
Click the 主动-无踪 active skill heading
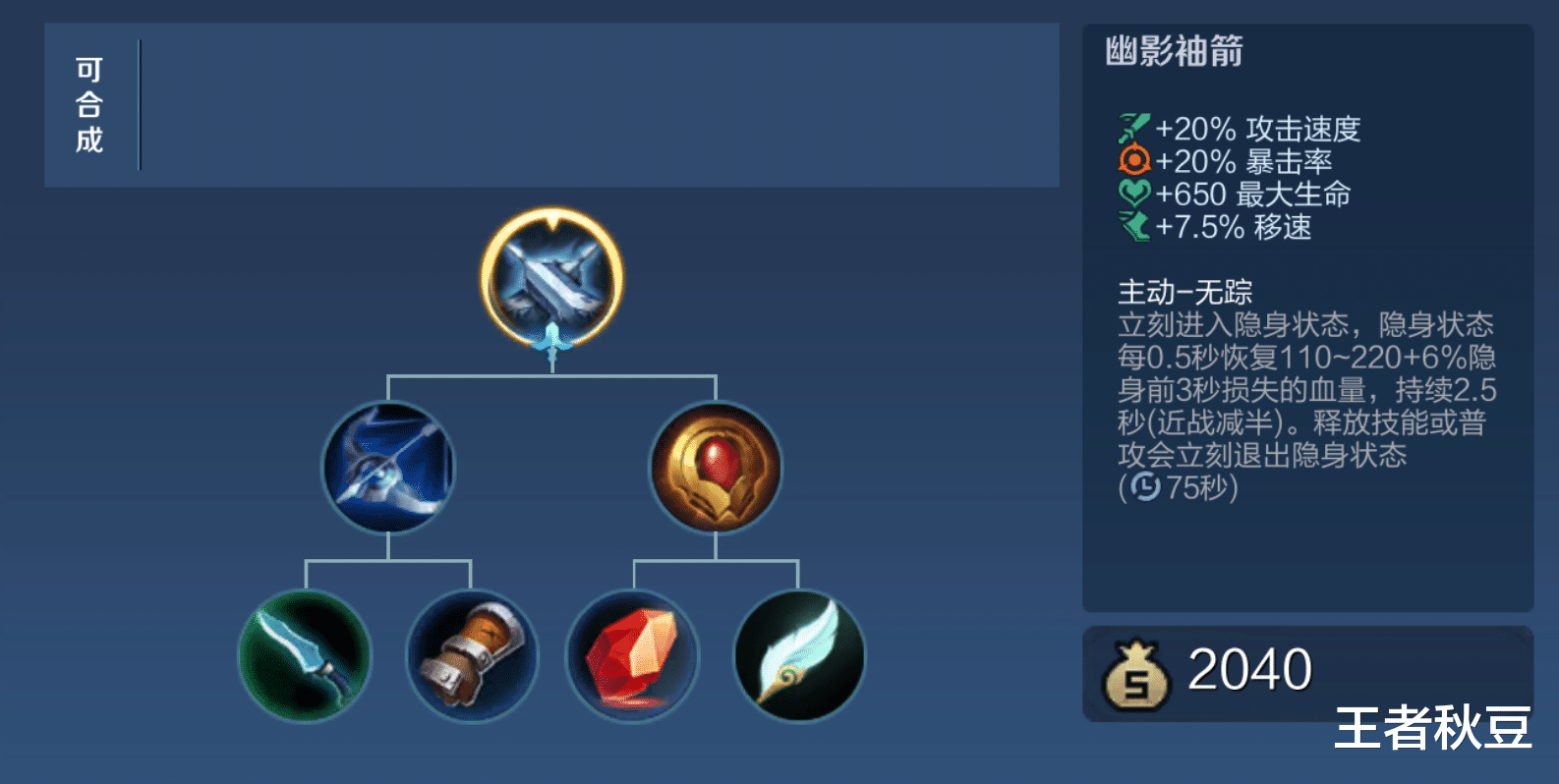click(x=1184, y=292)
